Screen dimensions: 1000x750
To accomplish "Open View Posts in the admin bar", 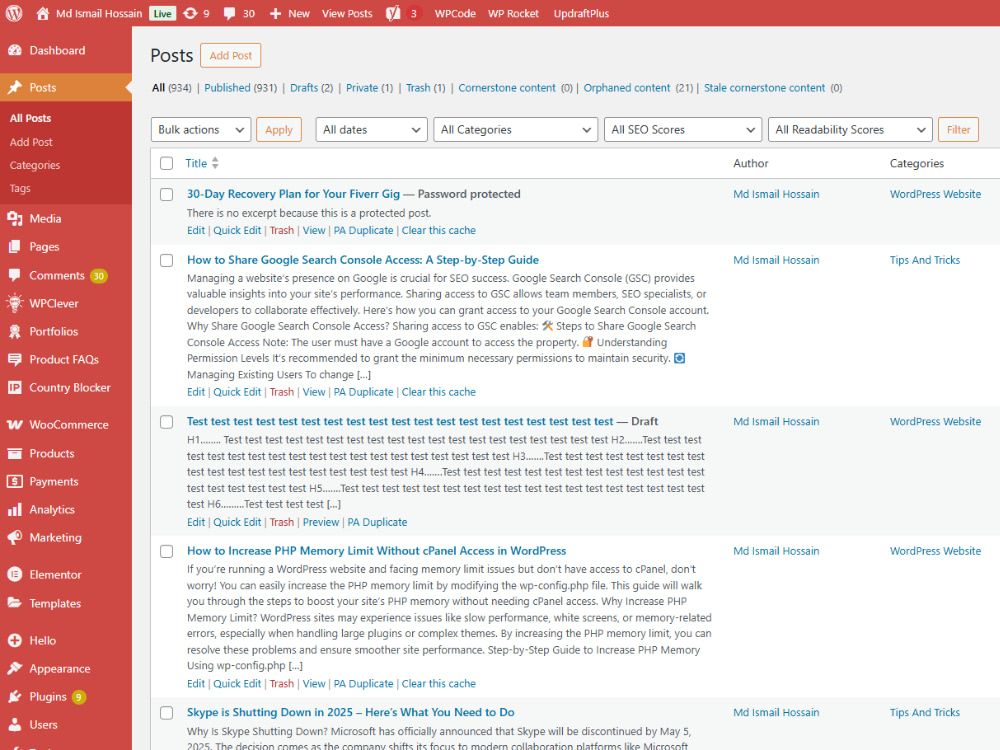I will point(347,13).
